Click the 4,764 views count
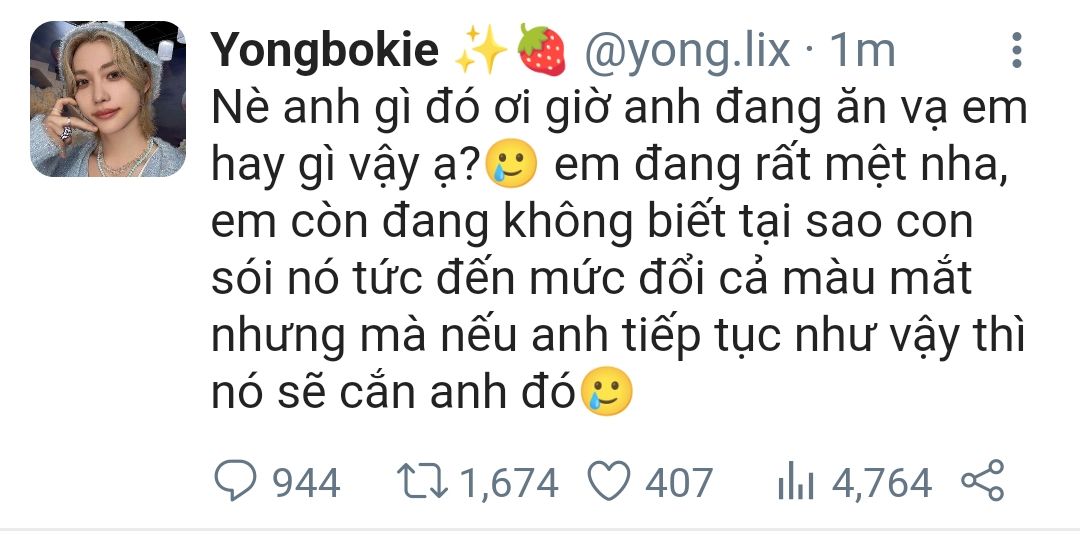 (882, 483)
